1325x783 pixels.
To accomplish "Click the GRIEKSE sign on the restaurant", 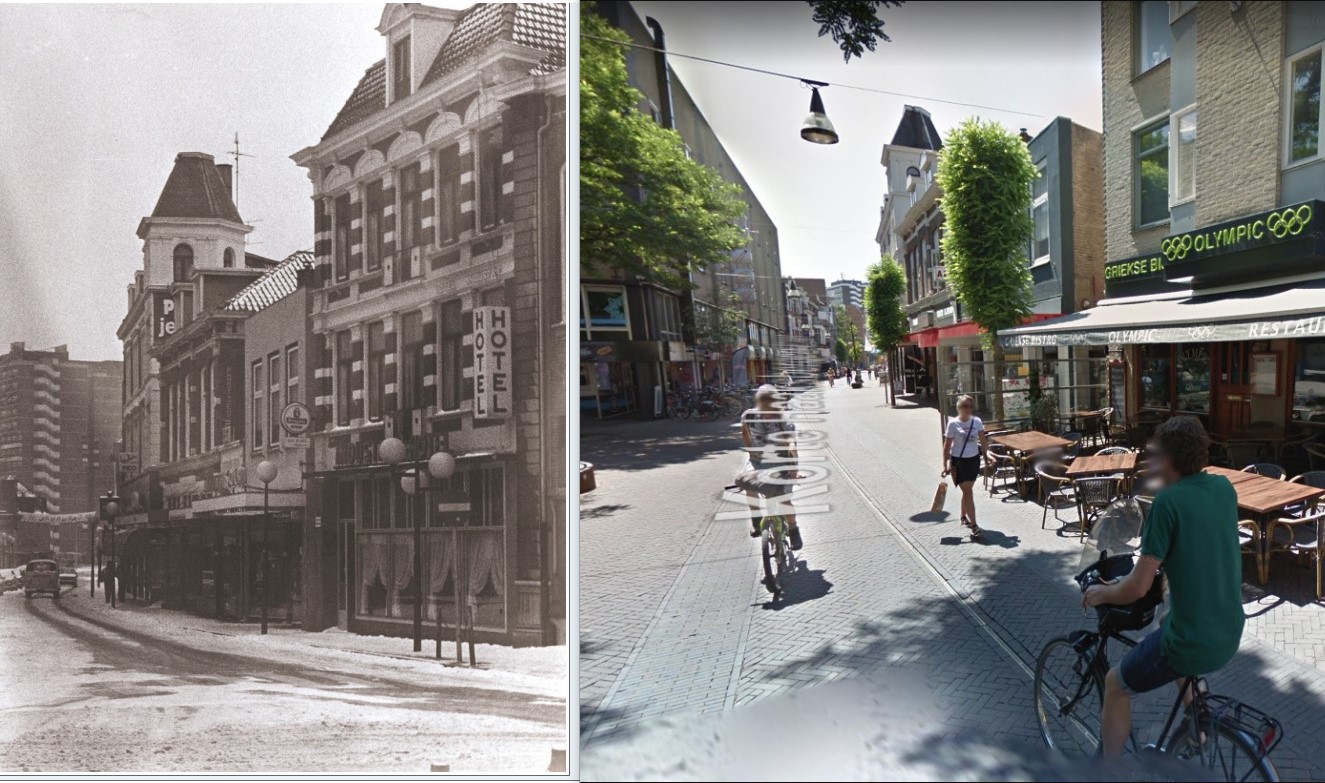I will [1133, 268].
